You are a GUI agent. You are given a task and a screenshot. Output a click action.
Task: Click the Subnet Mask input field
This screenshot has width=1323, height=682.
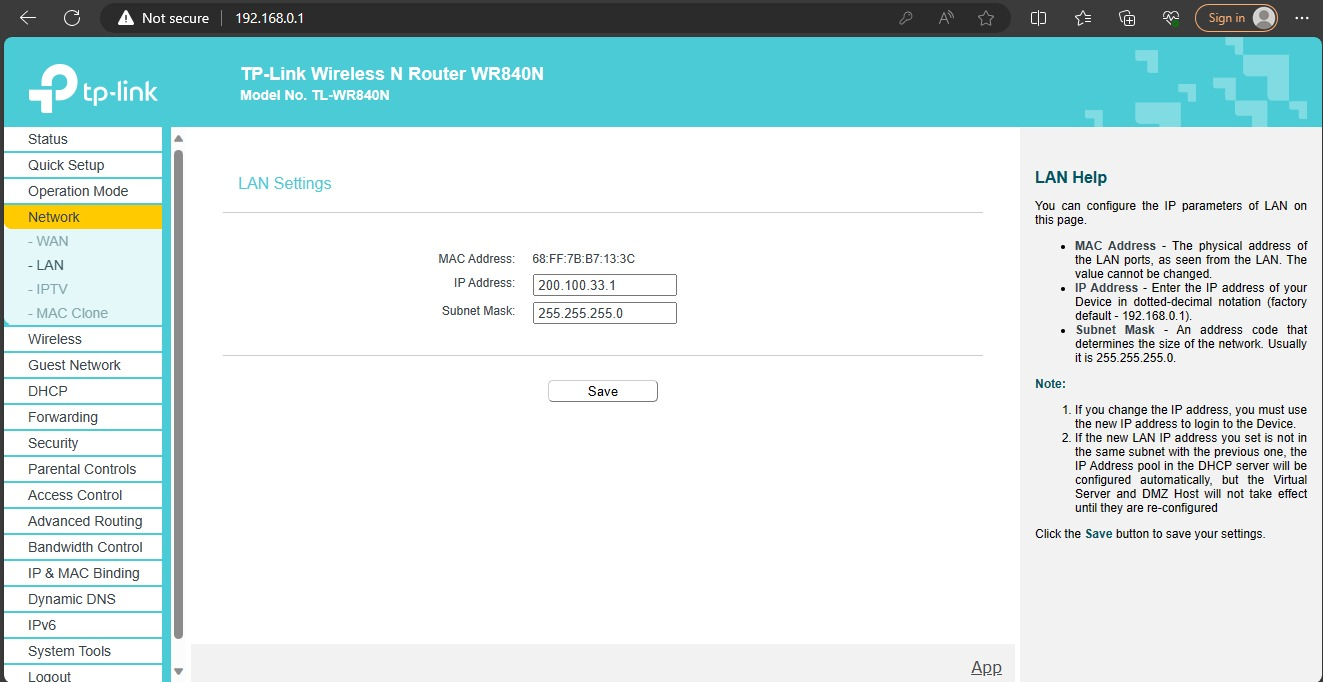click(605, 313)
